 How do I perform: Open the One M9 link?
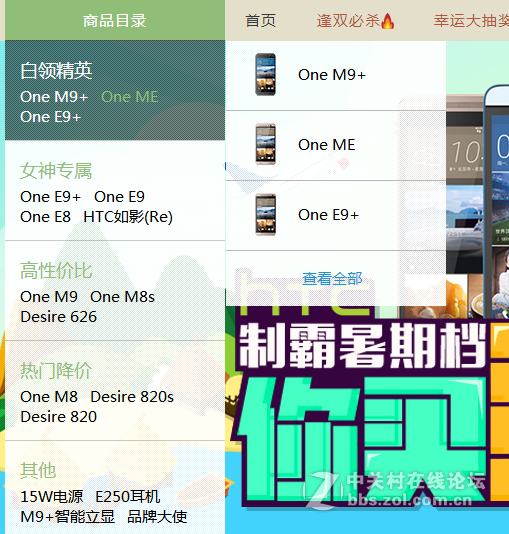coord(49,297)
